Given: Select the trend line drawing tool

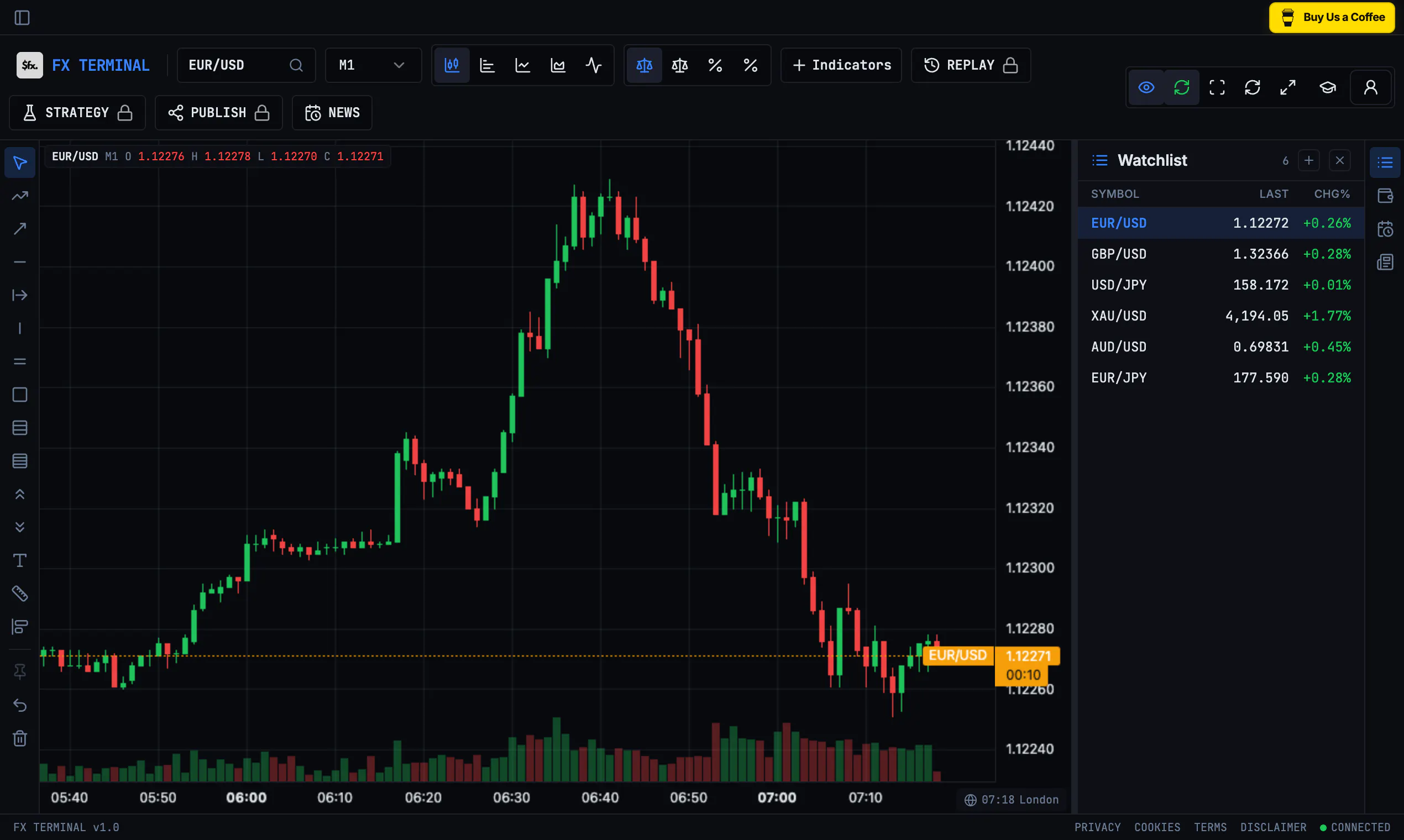Looking at the screenshot, I should pos(20,196).
